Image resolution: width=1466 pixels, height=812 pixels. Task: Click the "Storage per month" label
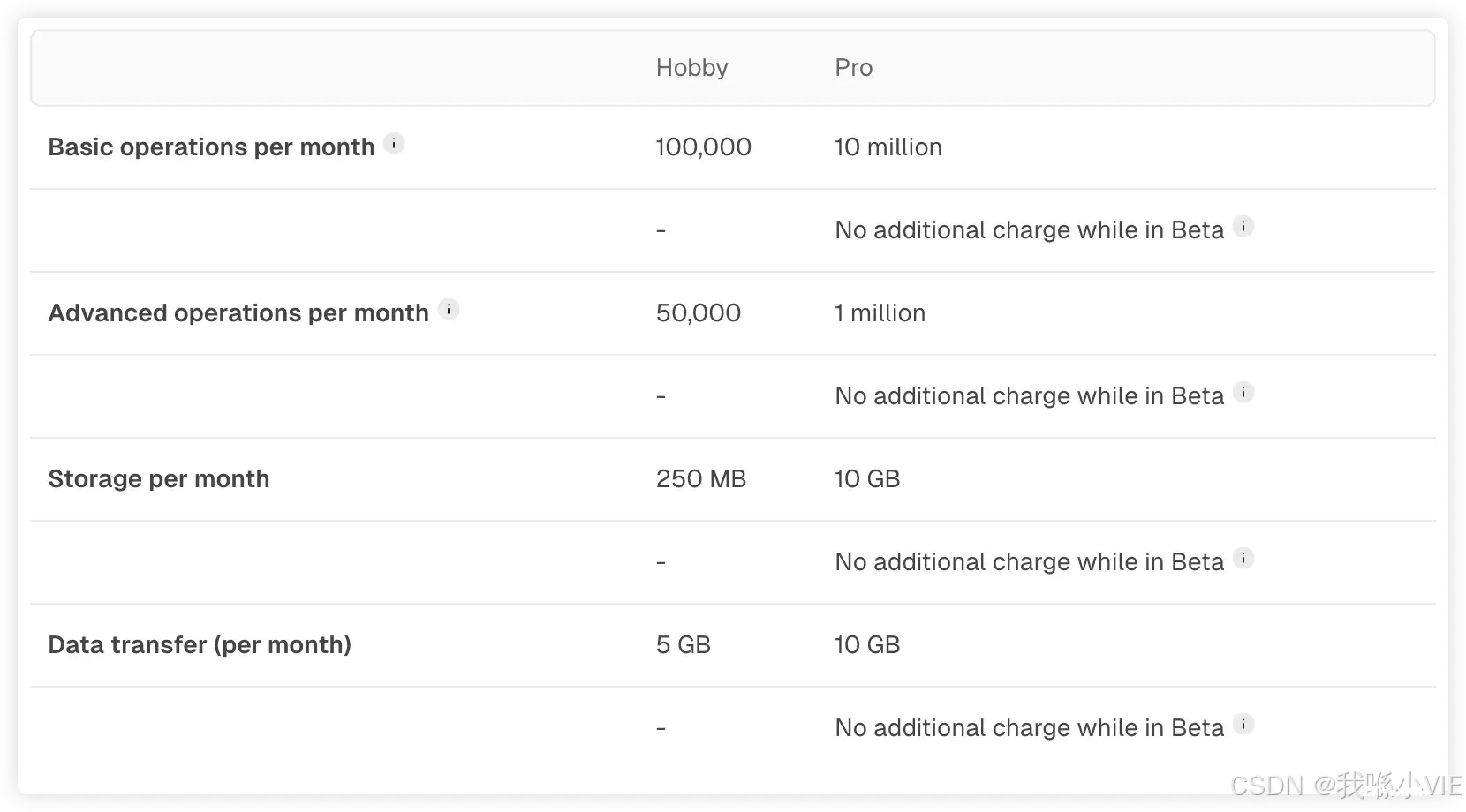pos(159,478)
